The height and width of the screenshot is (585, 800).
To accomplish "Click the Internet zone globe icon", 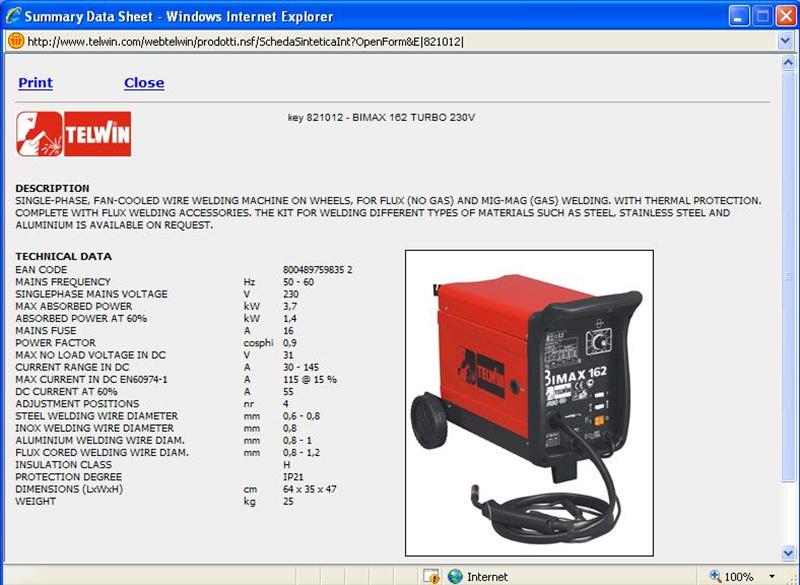I will 455,576.
